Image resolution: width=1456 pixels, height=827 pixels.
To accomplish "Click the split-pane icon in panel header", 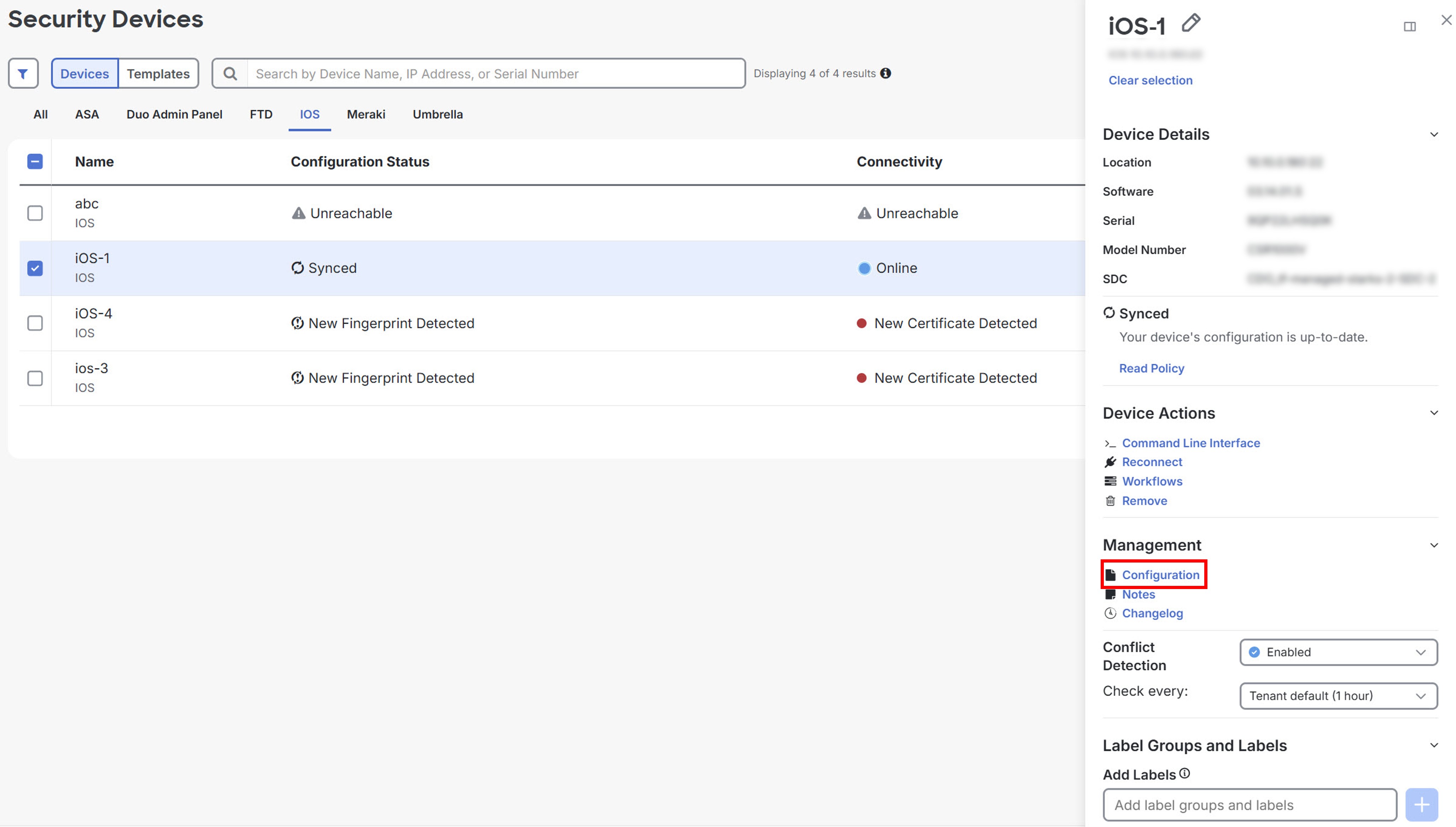I will coord(1410,26).
